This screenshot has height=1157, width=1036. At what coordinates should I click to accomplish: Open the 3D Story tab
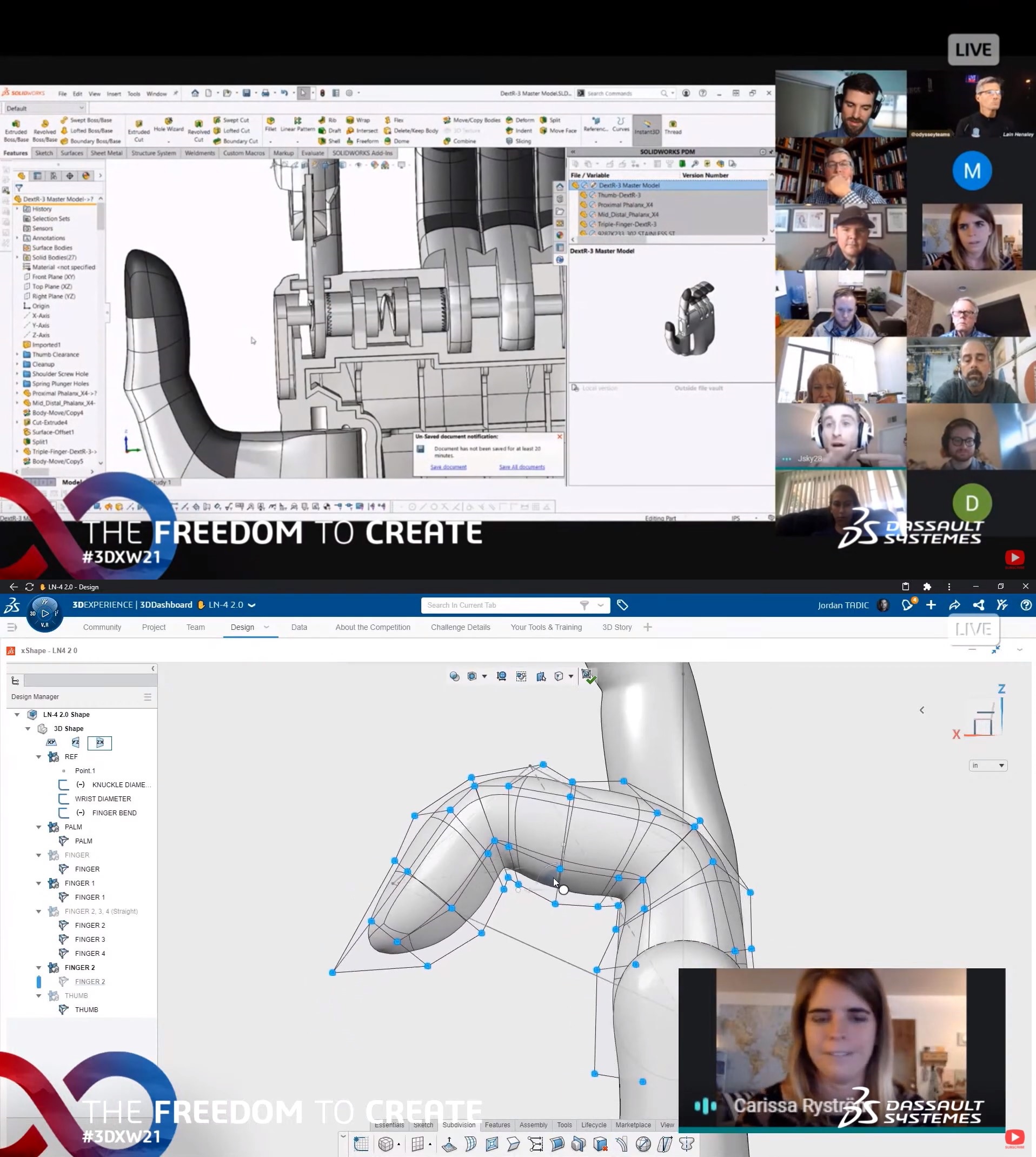pos(617,627)
